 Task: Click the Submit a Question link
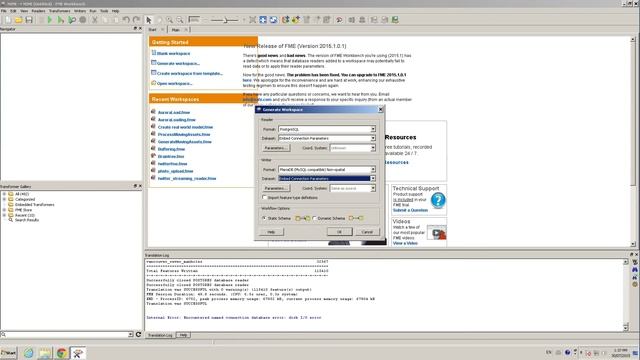410,210
